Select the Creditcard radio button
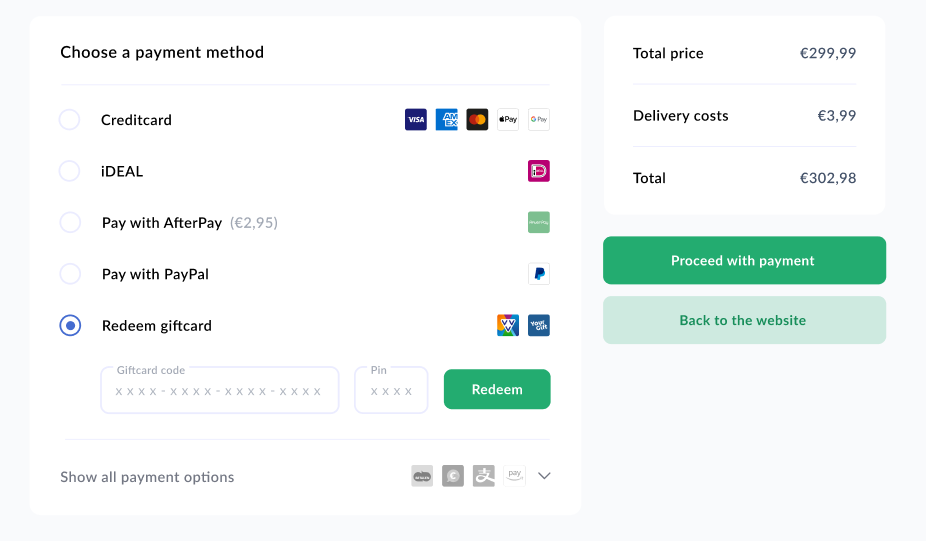Screen dimensions: 926x541 point(70,119)
